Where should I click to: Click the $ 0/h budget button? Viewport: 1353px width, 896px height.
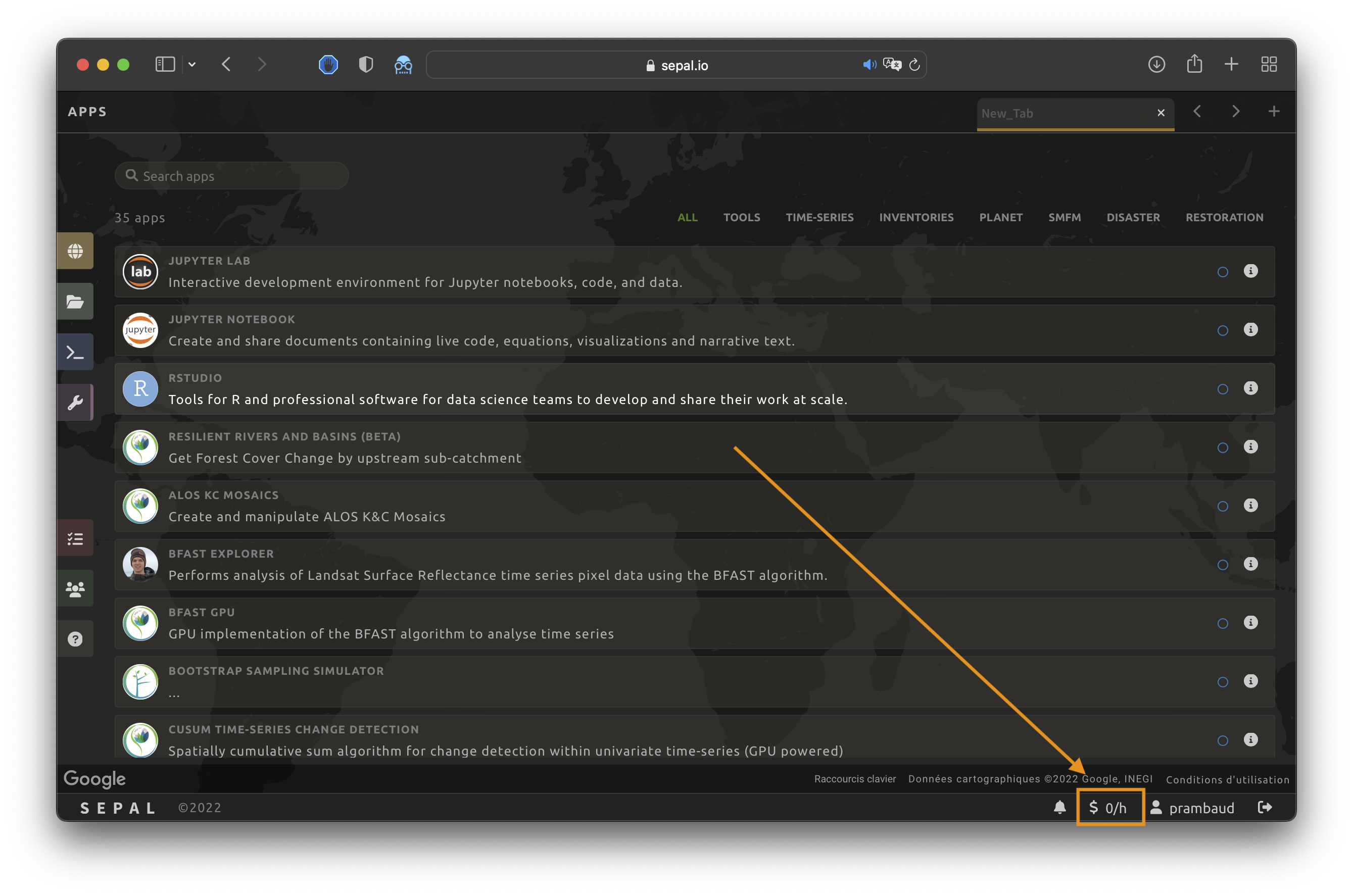click(x=1109, y=808)
